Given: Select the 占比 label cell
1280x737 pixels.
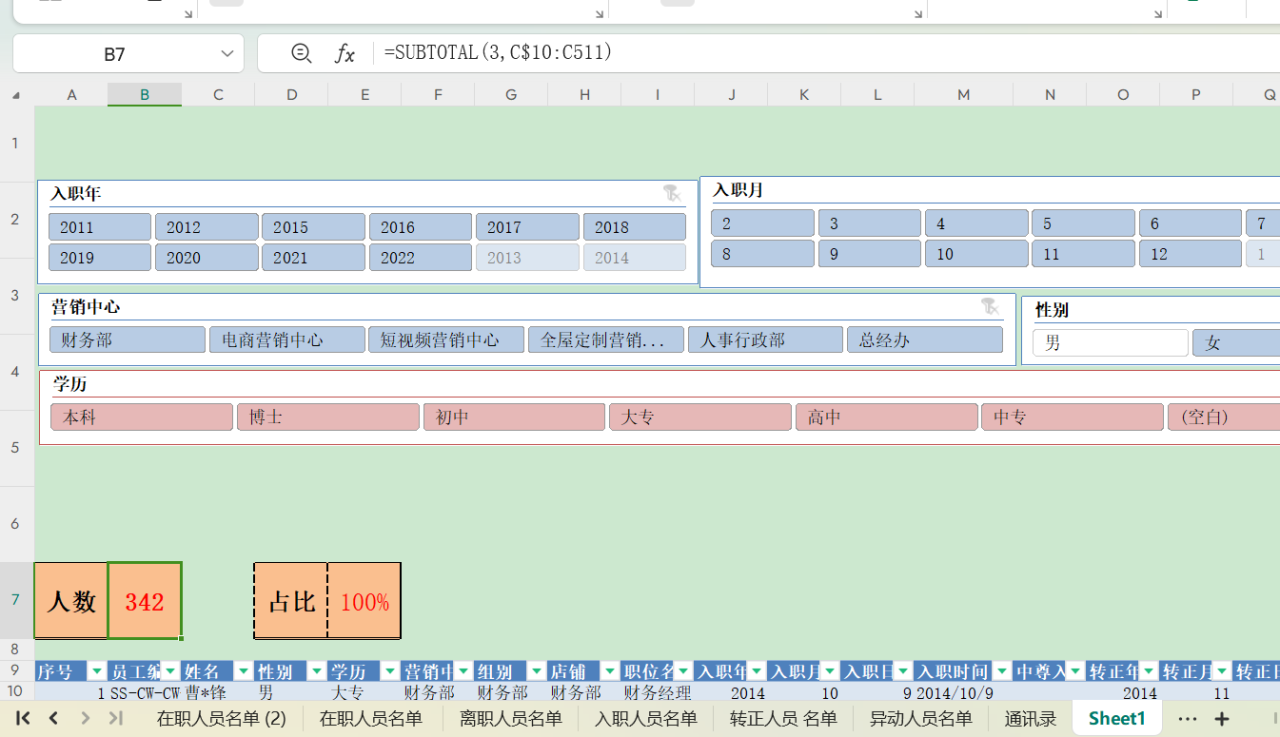Looking at the screenshot, I should pyautogui.click(x=291, y=601).
